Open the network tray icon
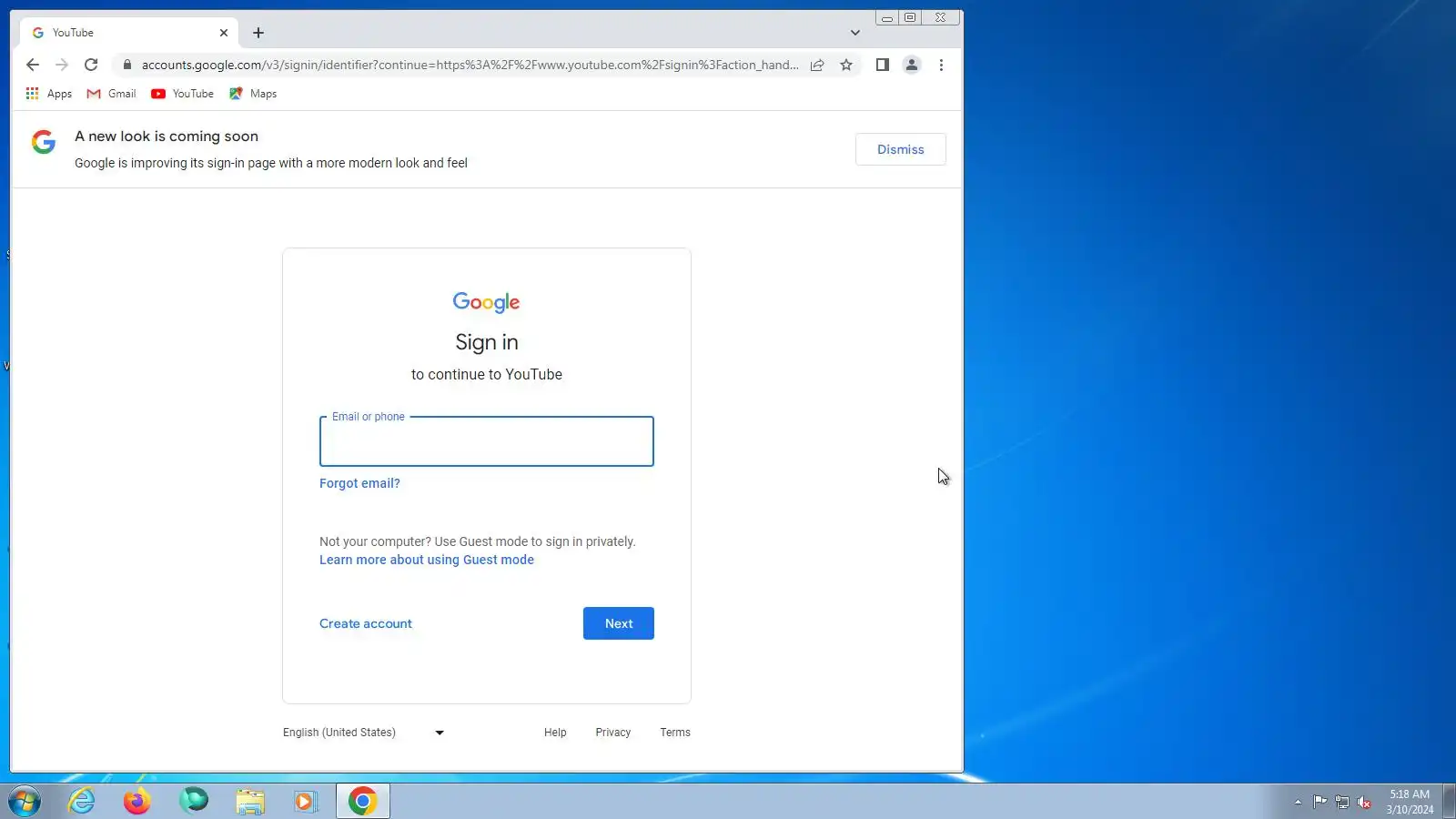 [x=1342, y=802]
